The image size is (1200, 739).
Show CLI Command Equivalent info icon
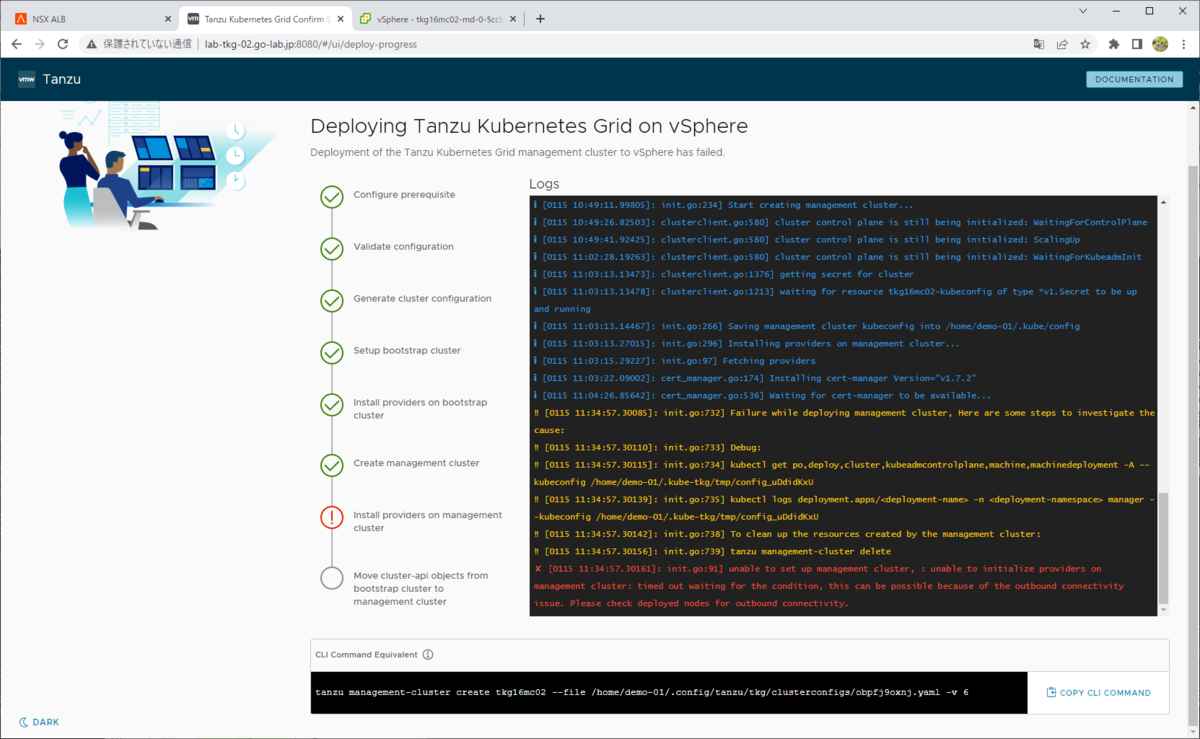428,655
